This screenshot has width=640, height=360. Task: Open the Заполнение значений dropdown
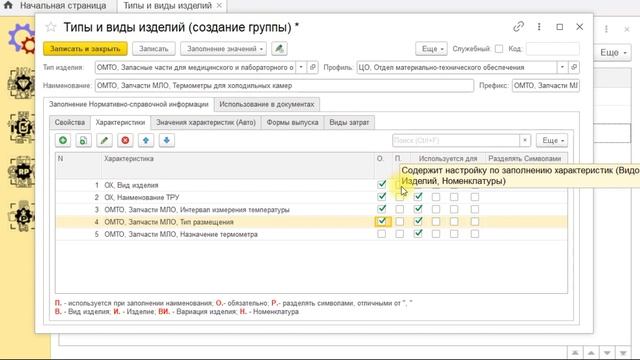[x=224, y=49]
